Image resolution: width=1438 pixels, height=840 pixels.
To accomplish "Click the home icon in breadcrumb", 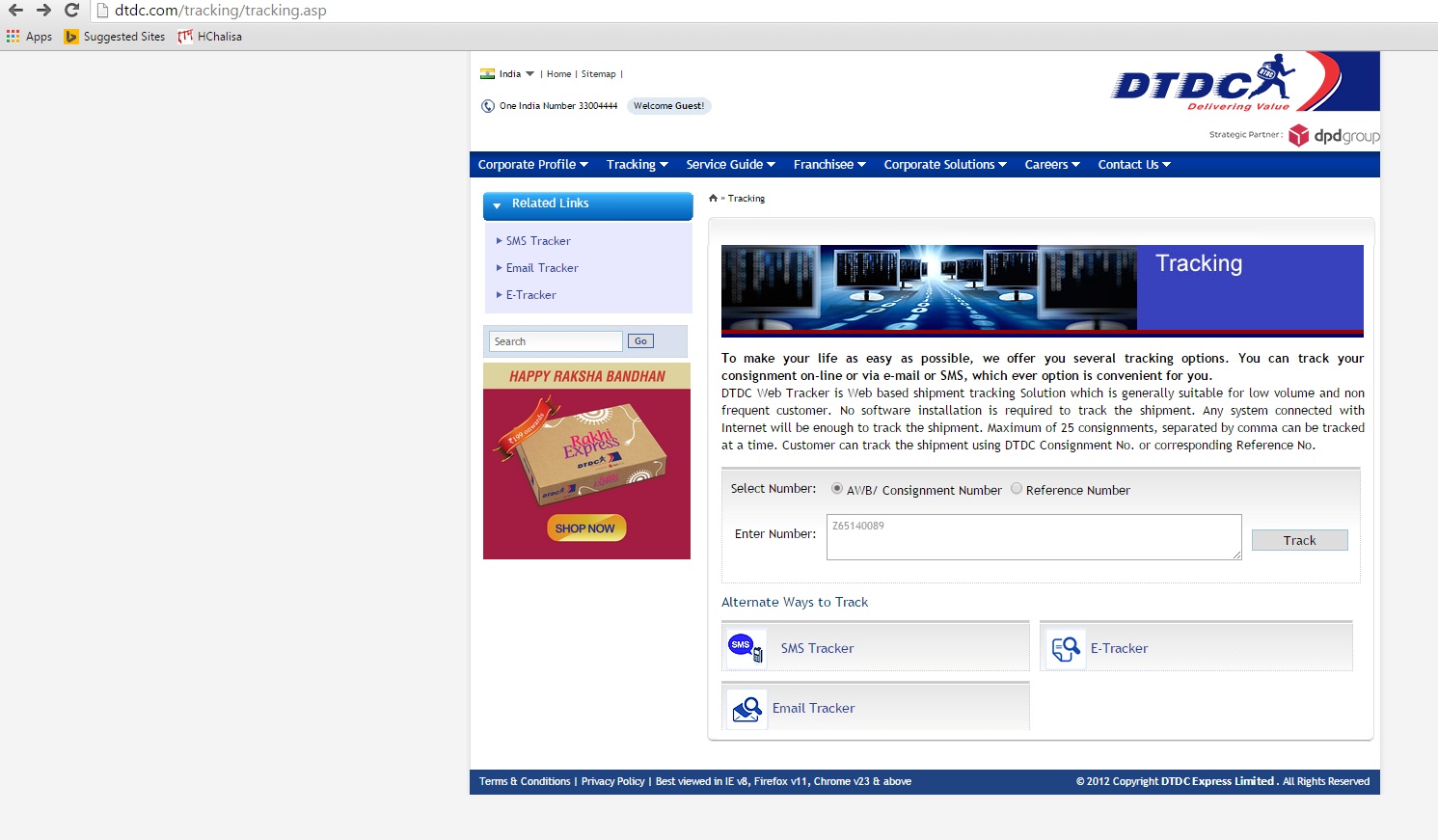I will click(713, 199).
